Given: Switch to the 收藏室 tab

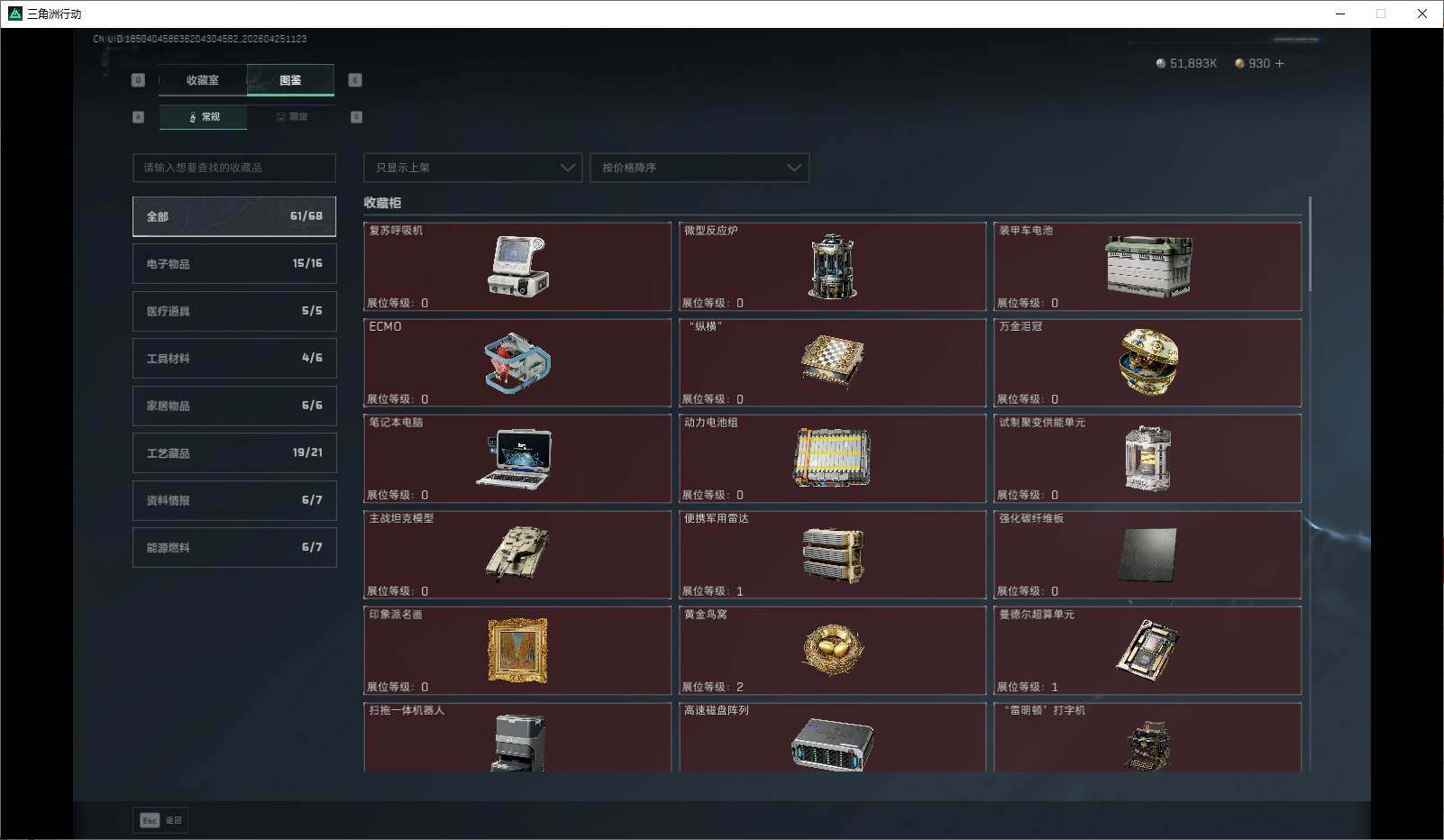Looking at the screenshot, I should (203, 80).
